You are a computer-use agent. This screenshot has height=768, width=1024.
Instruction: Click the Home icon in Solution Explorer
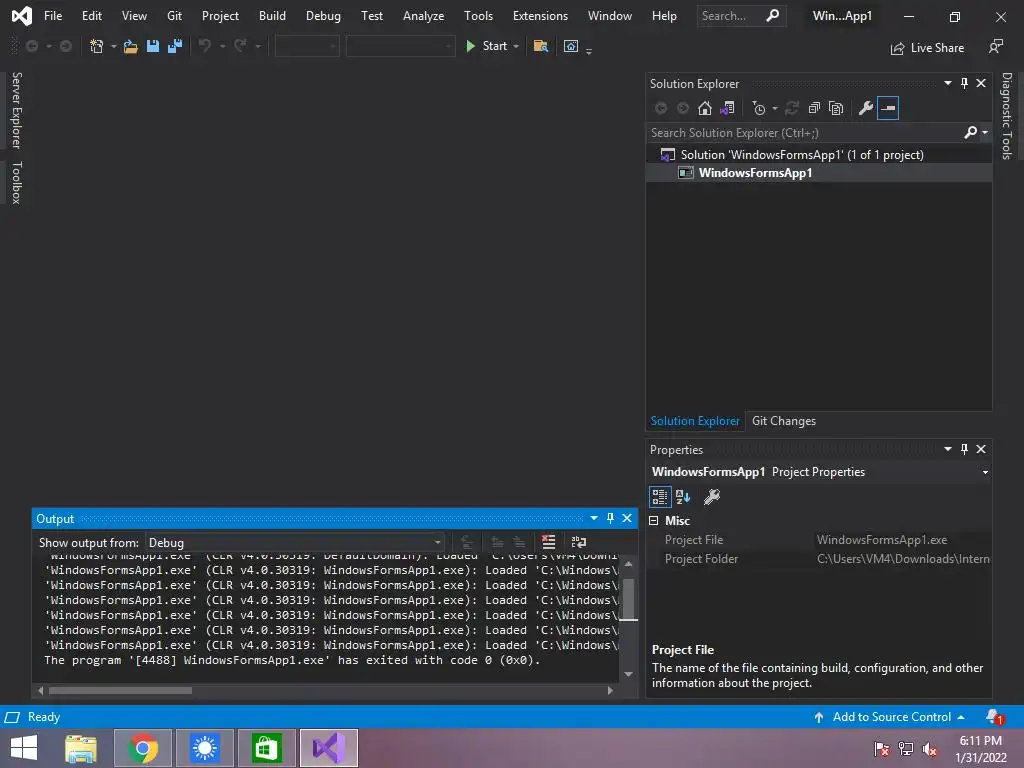click(x=705, y=108)
